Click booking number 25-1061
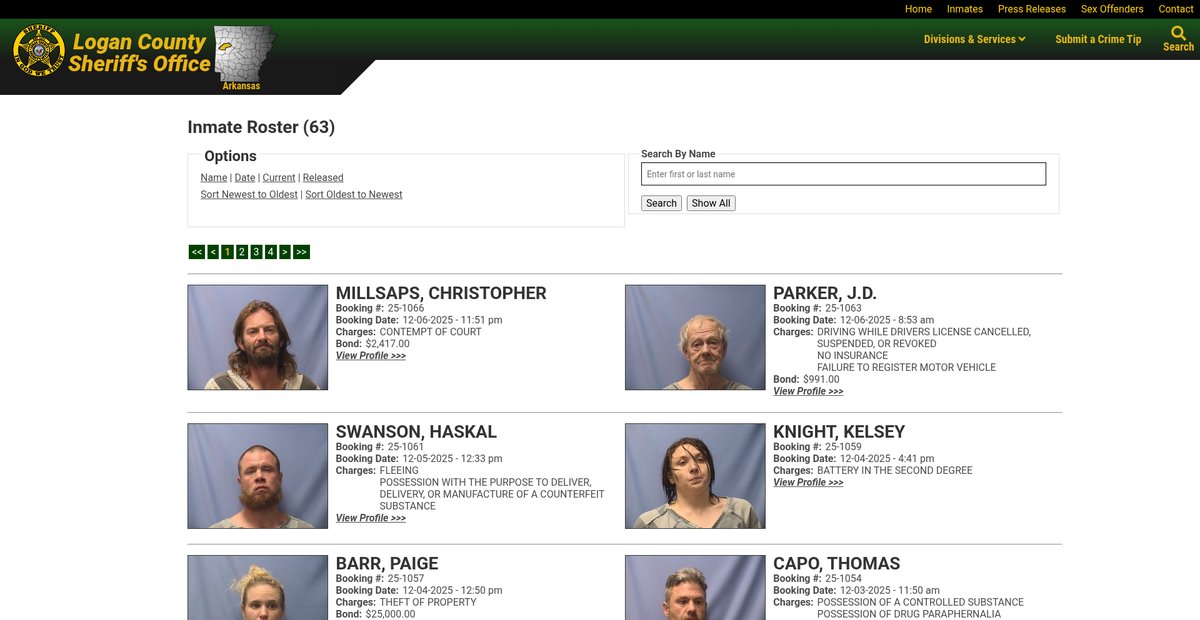This screenshot has height=620, width=1200. tap(406, 447)
